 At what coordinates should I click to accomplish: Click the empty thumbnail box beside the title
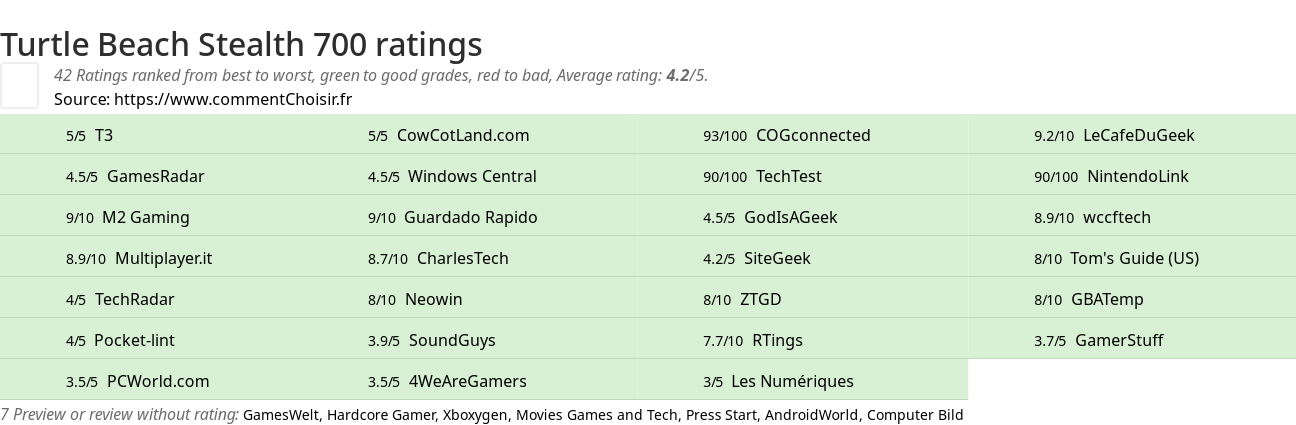point(19,85)
